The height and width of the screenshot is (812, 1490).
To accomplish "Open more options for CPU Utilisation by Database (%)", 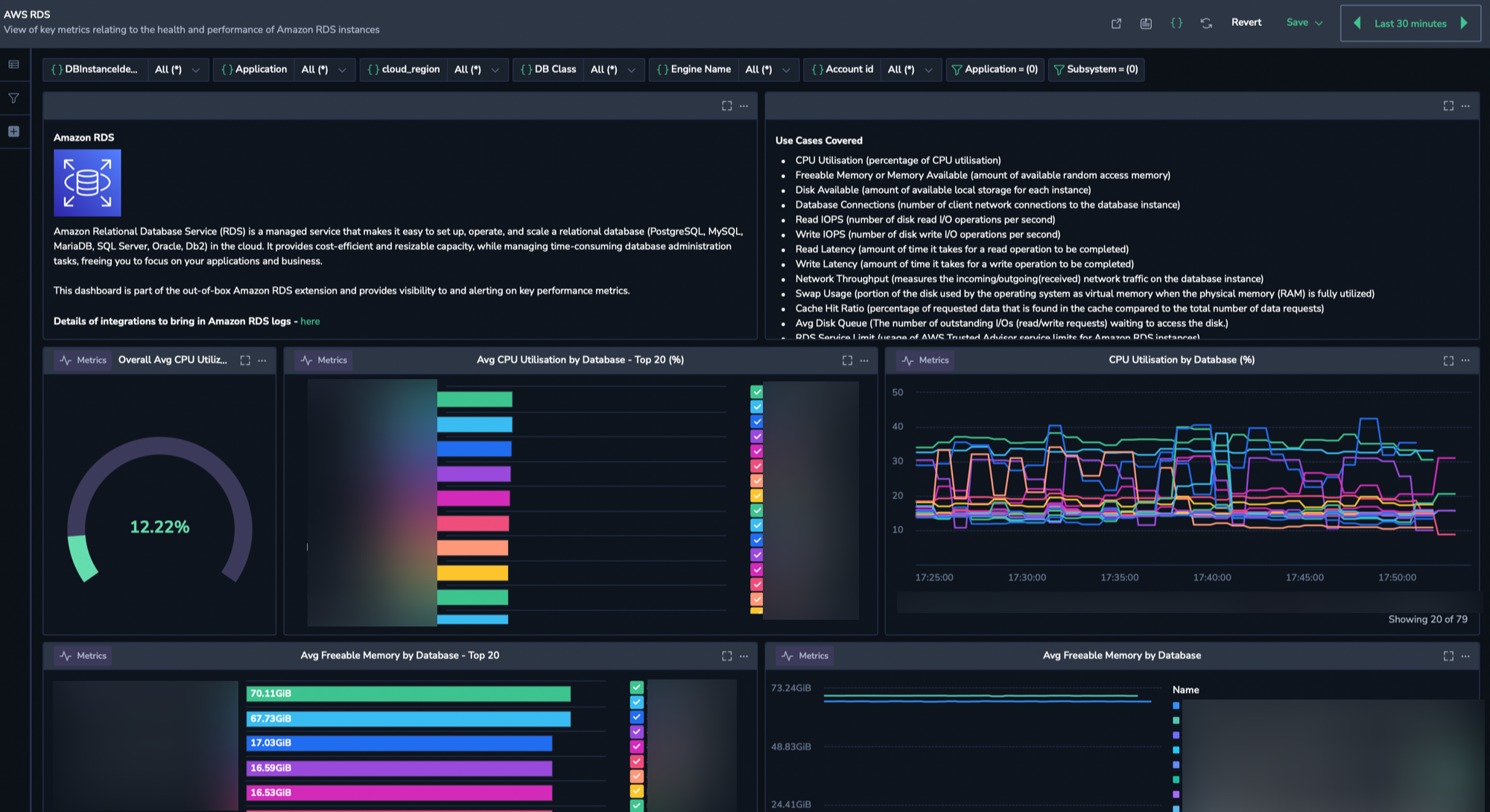I will [1465, 360].
